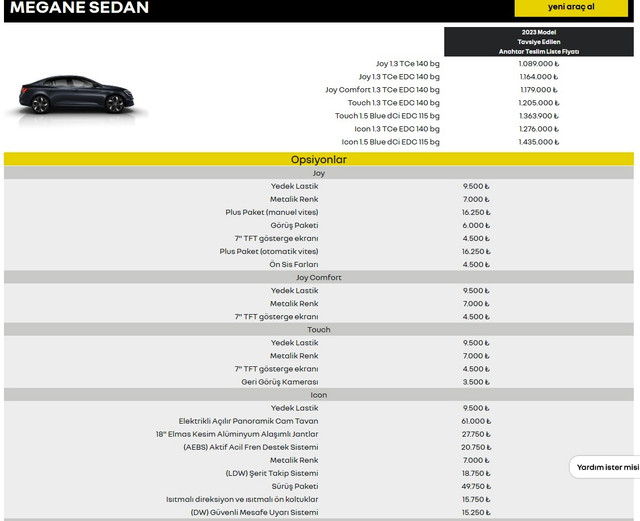Click the price 1.276.000 ₺
Viewport: 640px width, 521px height.
point(539,129)
